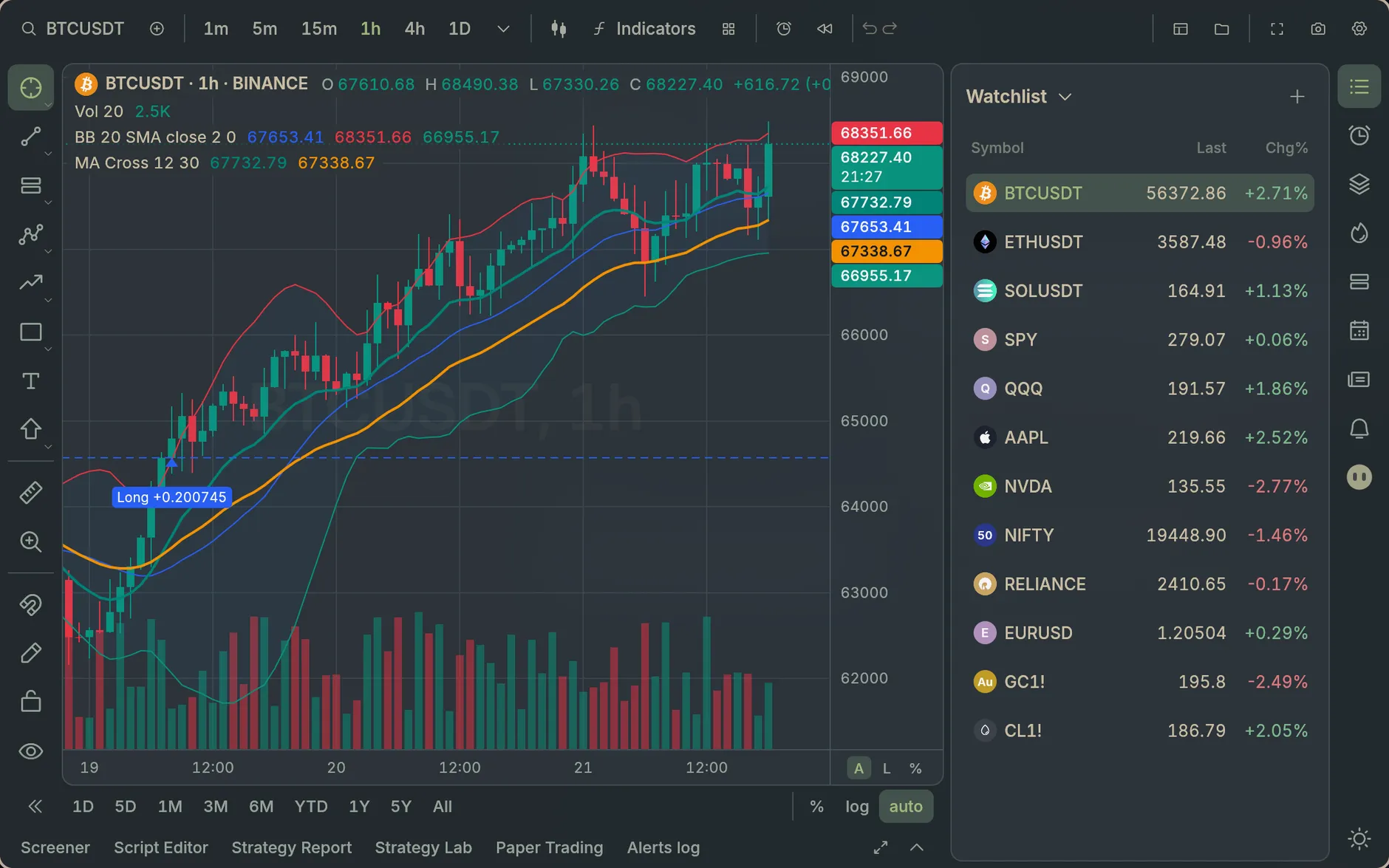Click the BTCUSDT symbol search field
The width and height of the screenshot is (1389, 868).
click(72, 29)
